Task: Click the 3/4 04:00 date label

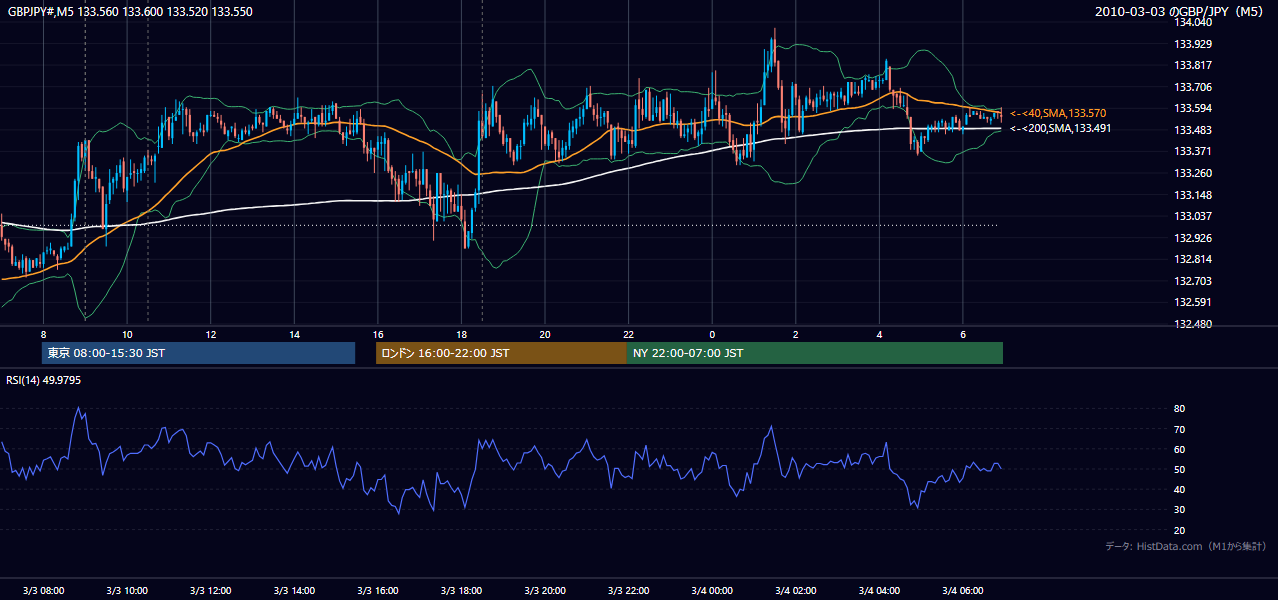Action: tap(879, 591)
